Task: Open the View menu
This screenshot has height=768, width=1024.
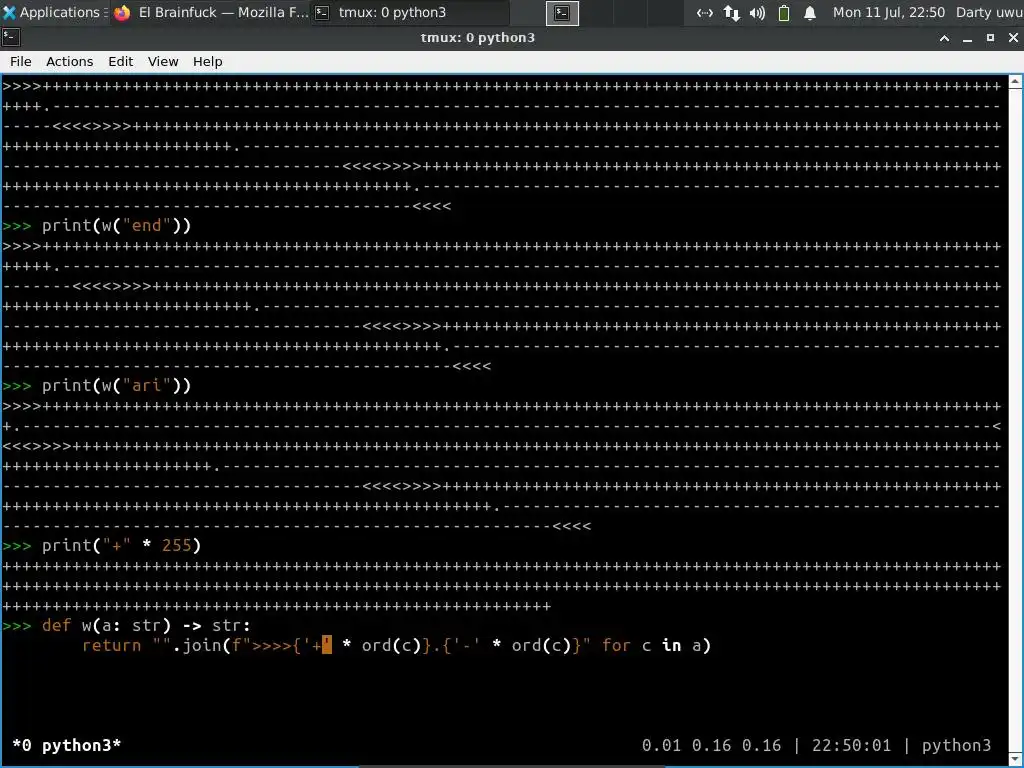Action: (x=163, y=61)
